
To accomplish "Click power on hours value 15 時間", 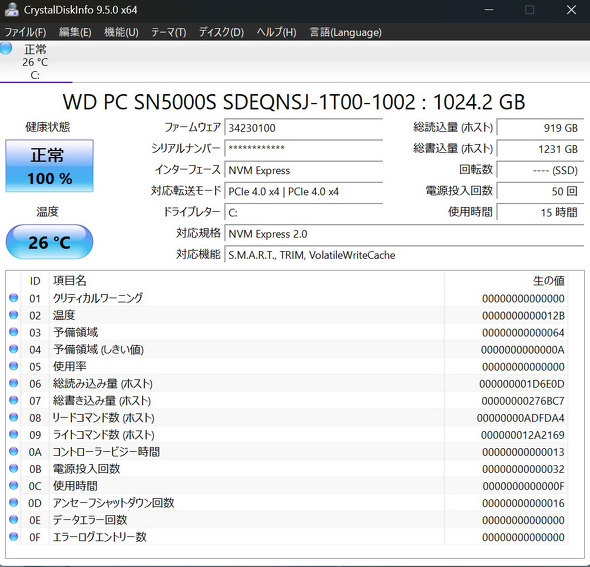I will [x=540, y=213].
